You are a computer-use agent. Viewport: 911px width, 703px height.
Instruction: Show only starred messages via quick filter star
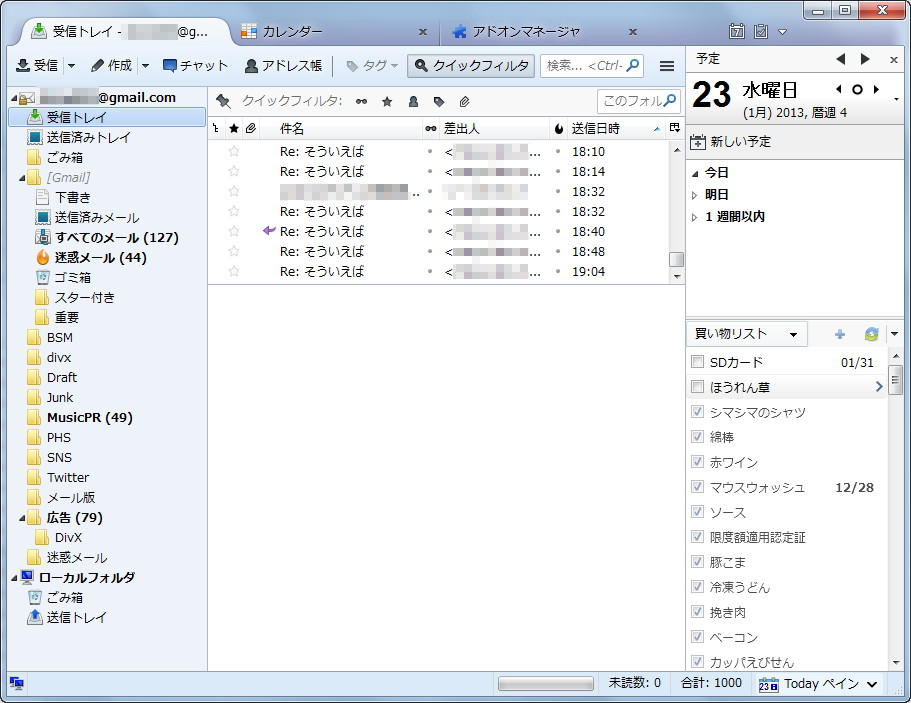point(388,100)
